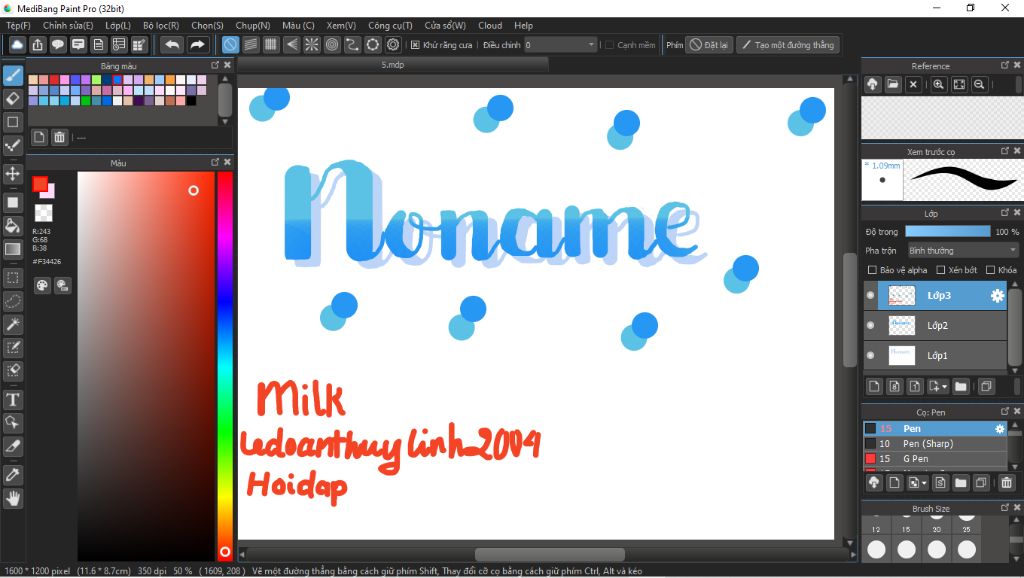Screen dimensions: 1024x578
Task: Enable the Xén bớt checkbox
Action: click(x=940, y=270)
